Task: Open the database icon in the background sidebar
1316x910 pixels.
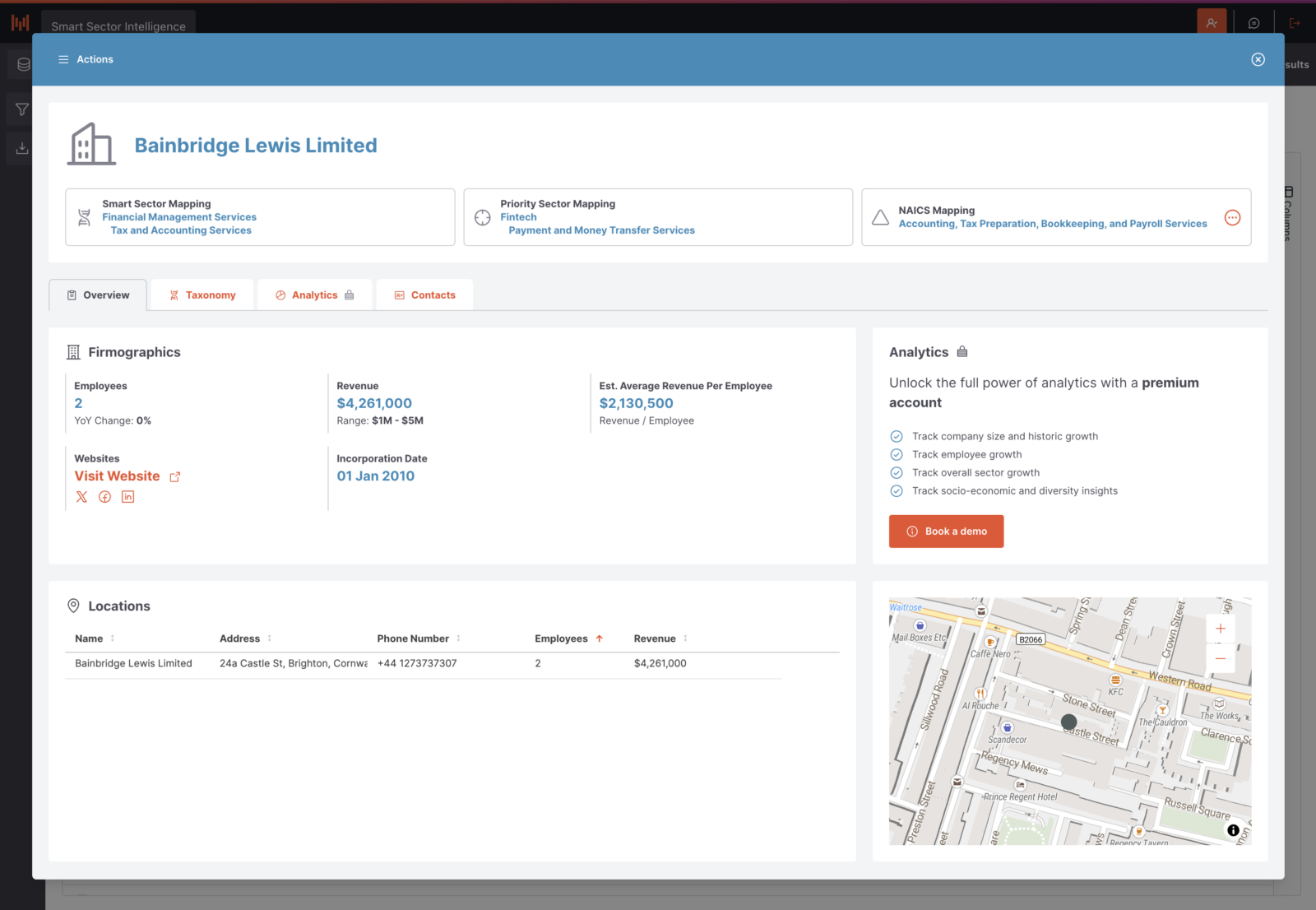Action: 22,64
